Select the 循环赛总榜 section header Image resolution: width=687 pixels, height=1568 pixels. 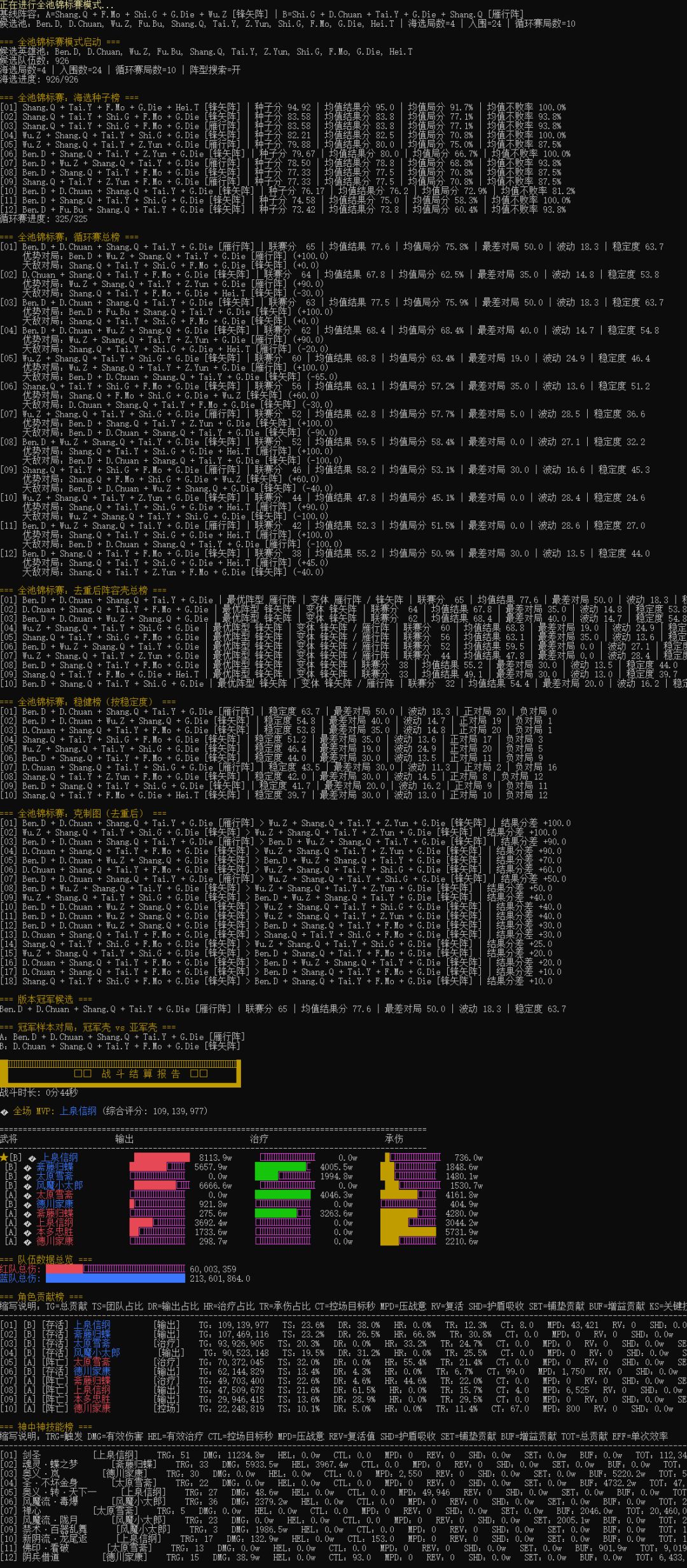point(69,237)
